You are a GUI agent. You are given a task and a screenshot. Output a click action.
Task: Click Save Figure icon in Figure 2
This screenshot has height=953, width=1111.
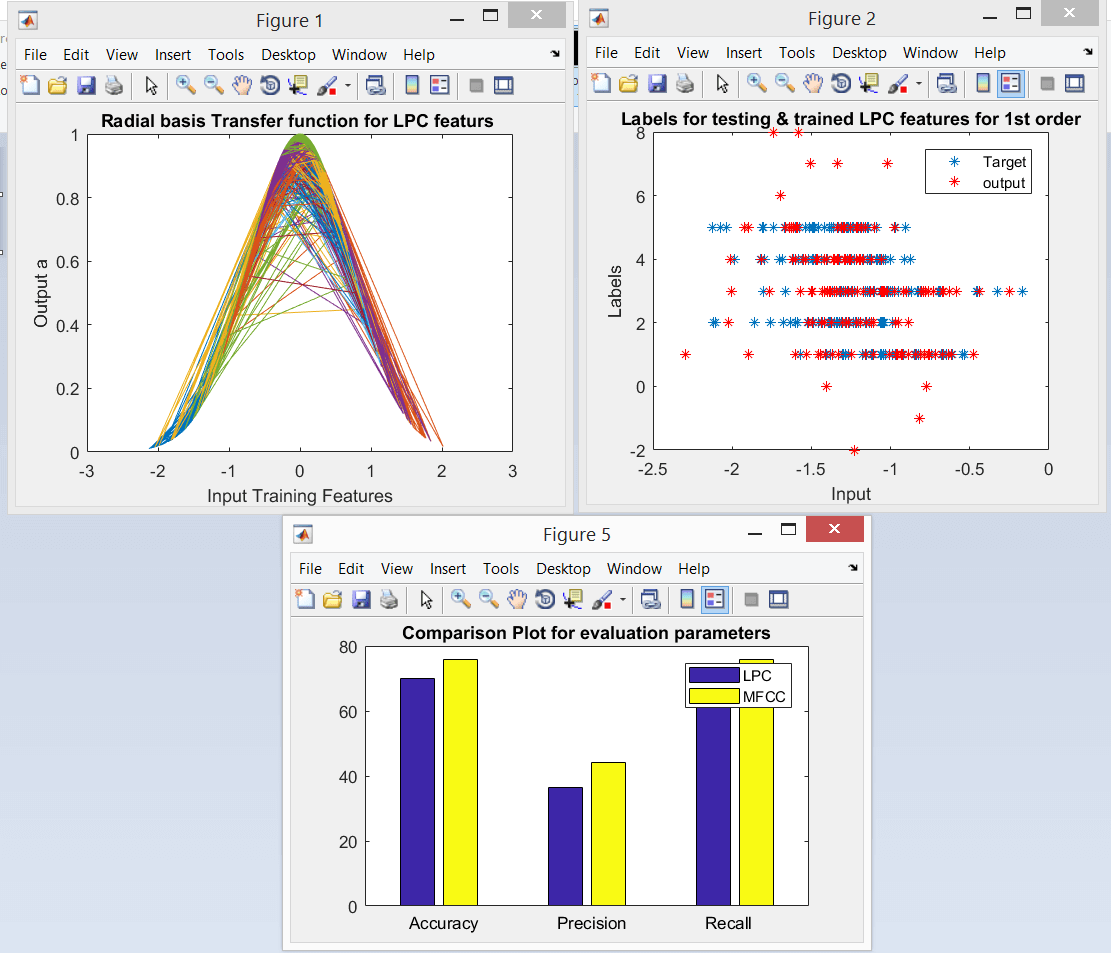pyautogui.click(x=657, y=84)
